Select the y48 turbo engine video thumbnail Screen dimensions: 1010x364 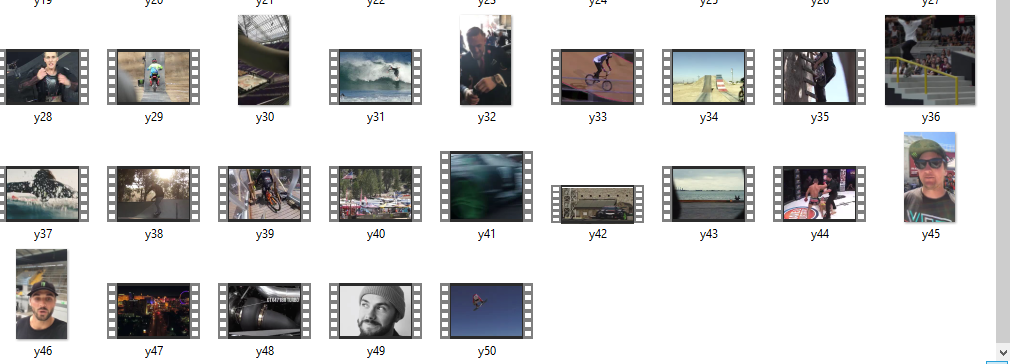pos(264,311)
